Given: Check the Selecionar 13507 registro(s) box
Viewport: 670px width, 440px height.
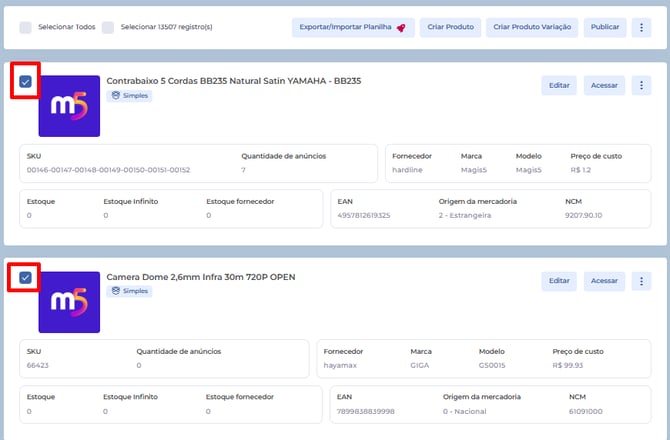Looking at the screenshot, I should click(108, 28).
